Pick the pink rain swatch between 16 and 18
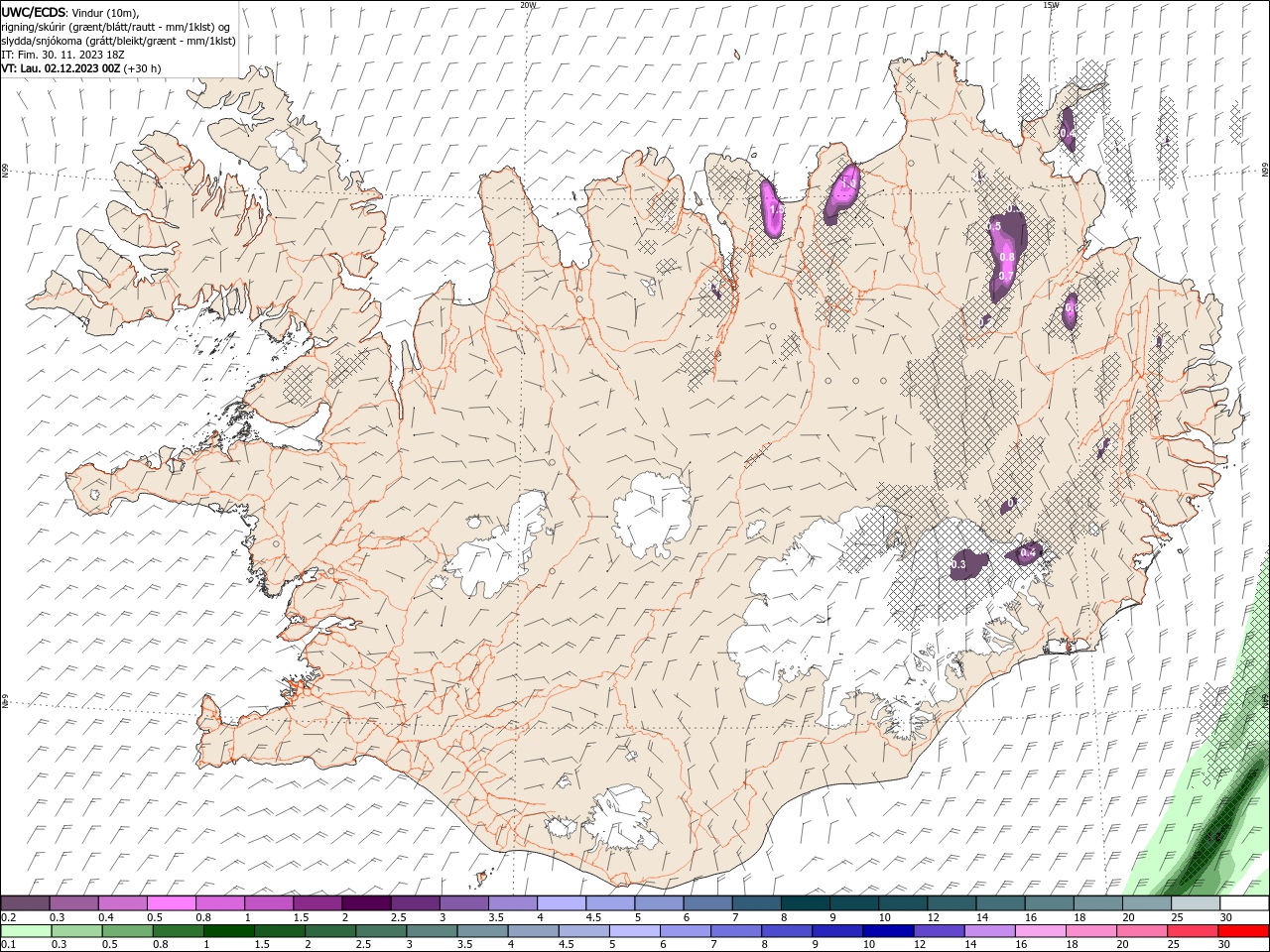This screenshot has width=1270, height=952. click(1040, 931)
